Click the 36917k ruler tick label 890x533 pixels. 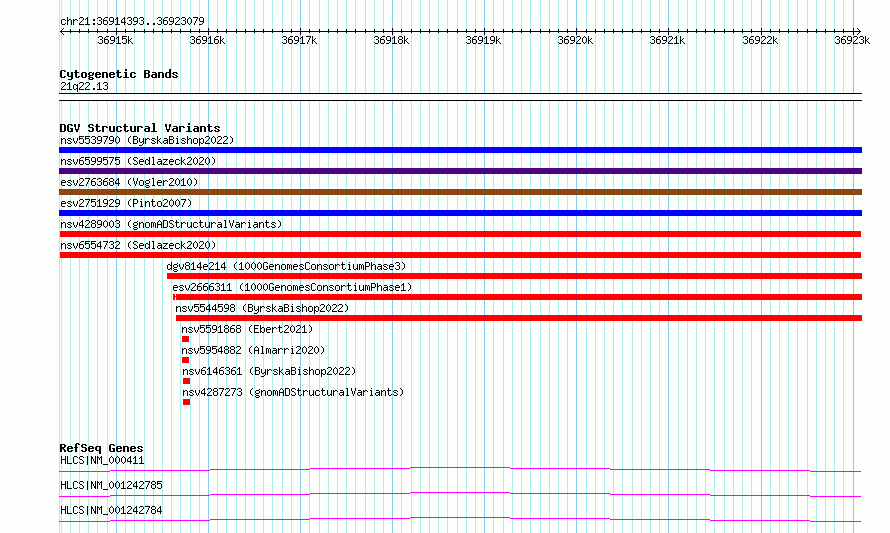point(299,40)
